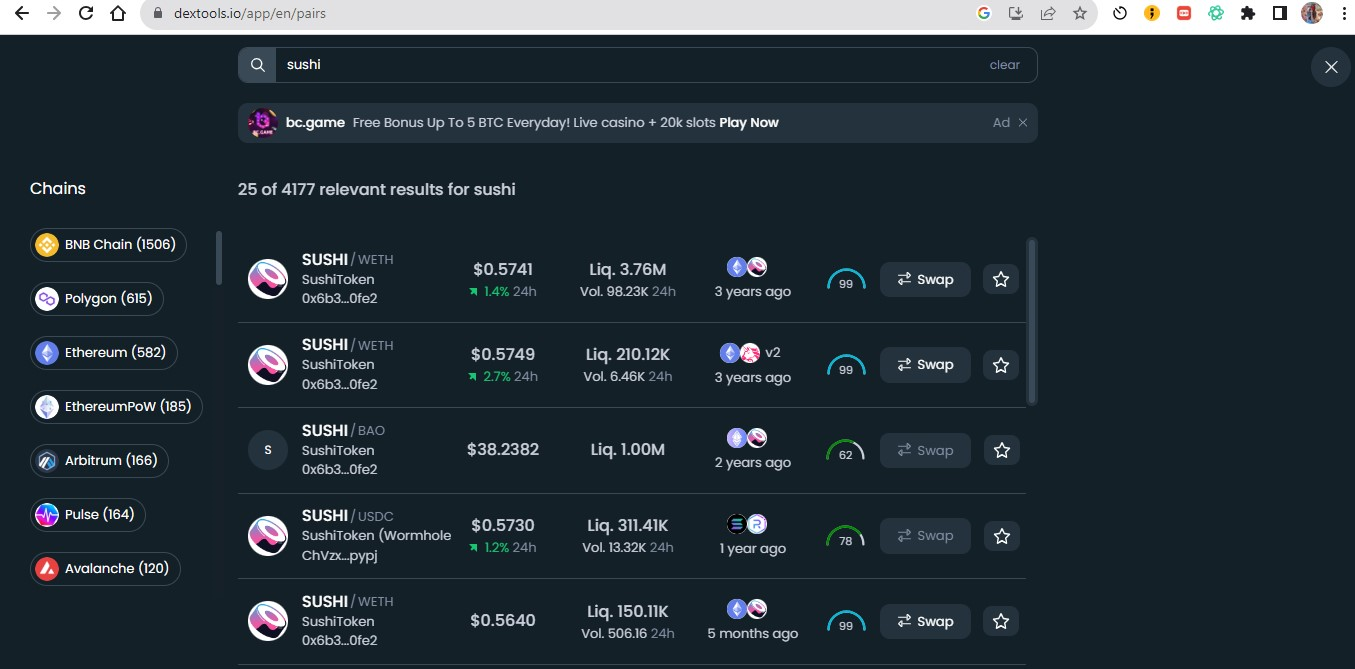The width and height of the screenshot is (1355, 669).
Task: Open the Chrome three-dot menu
Action: 1343,14
